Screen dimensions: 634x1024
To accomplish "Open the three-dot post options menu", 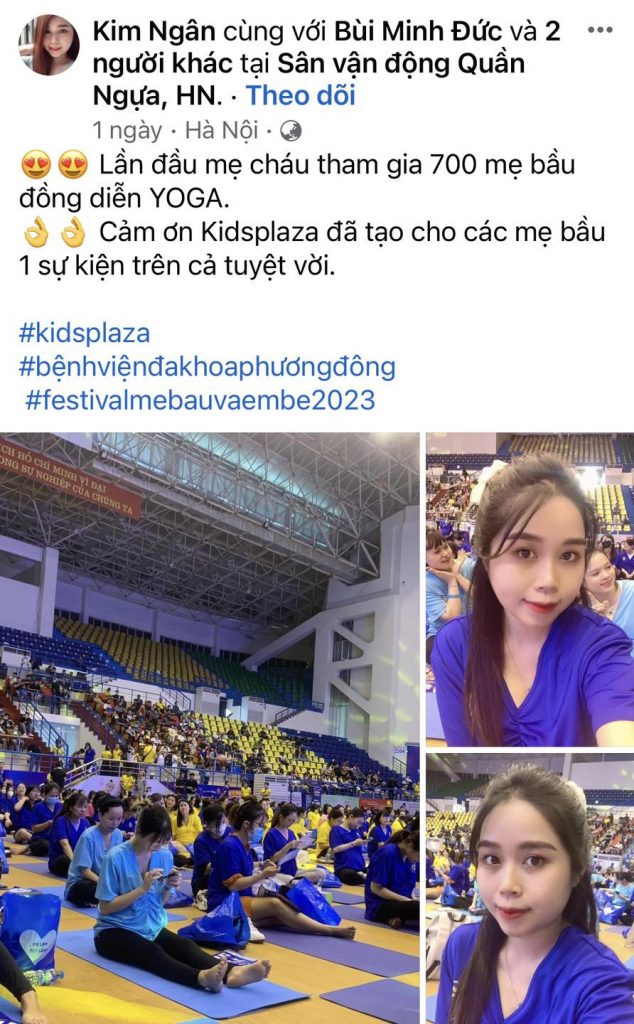I will 600,29.
